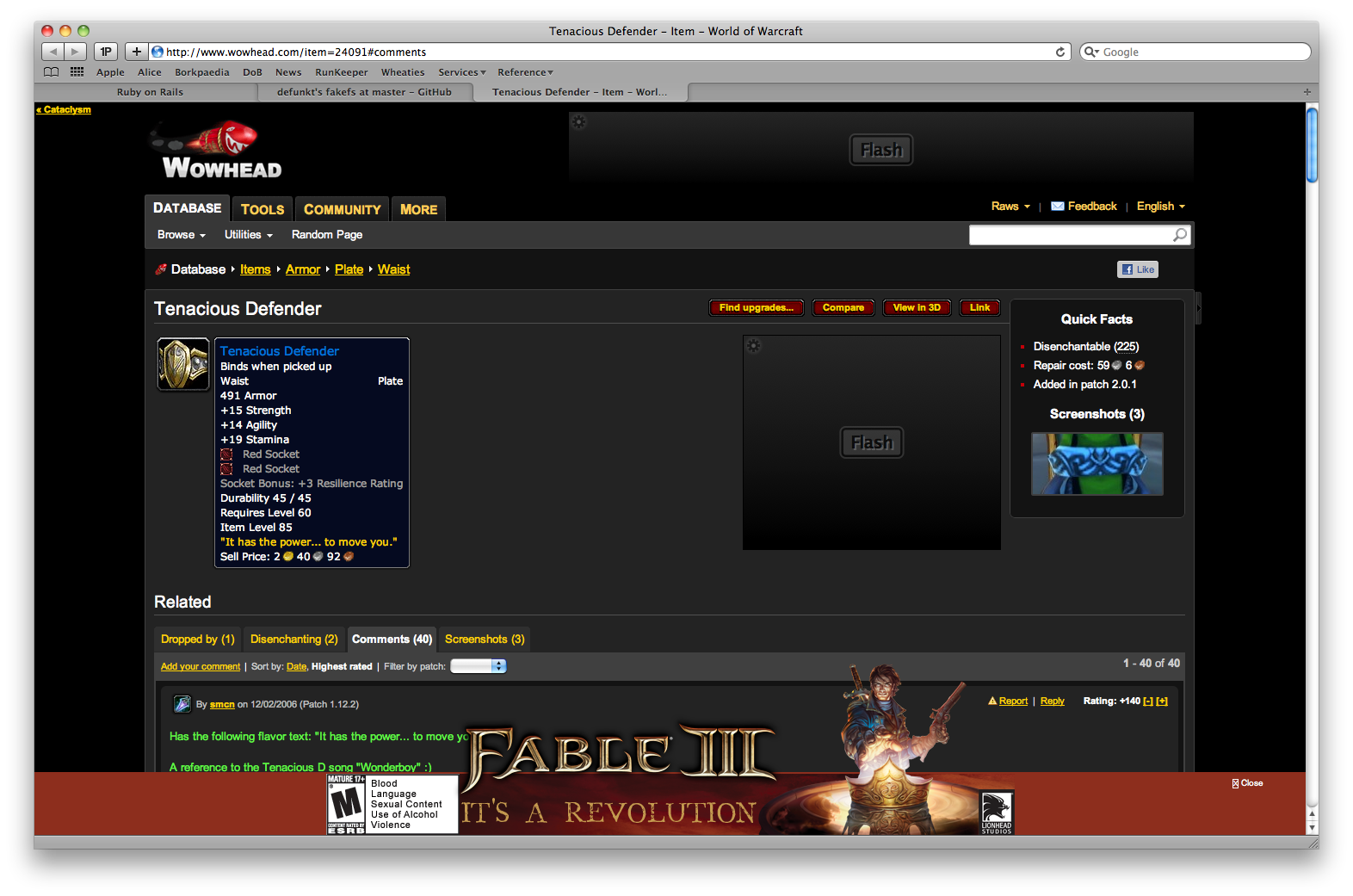This screenshot has width=1353, height=896.
Task: Switch to the Ruby on Rails tab
Action: (x=150, y=92)
